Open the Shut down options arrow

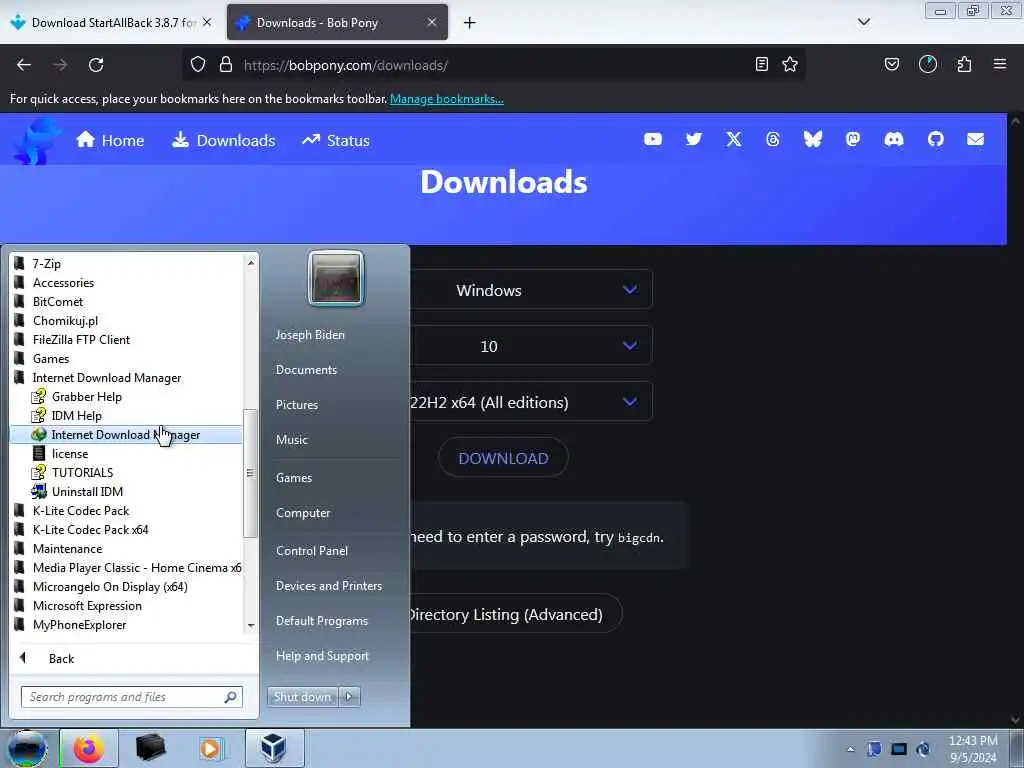tap(349, 697)
